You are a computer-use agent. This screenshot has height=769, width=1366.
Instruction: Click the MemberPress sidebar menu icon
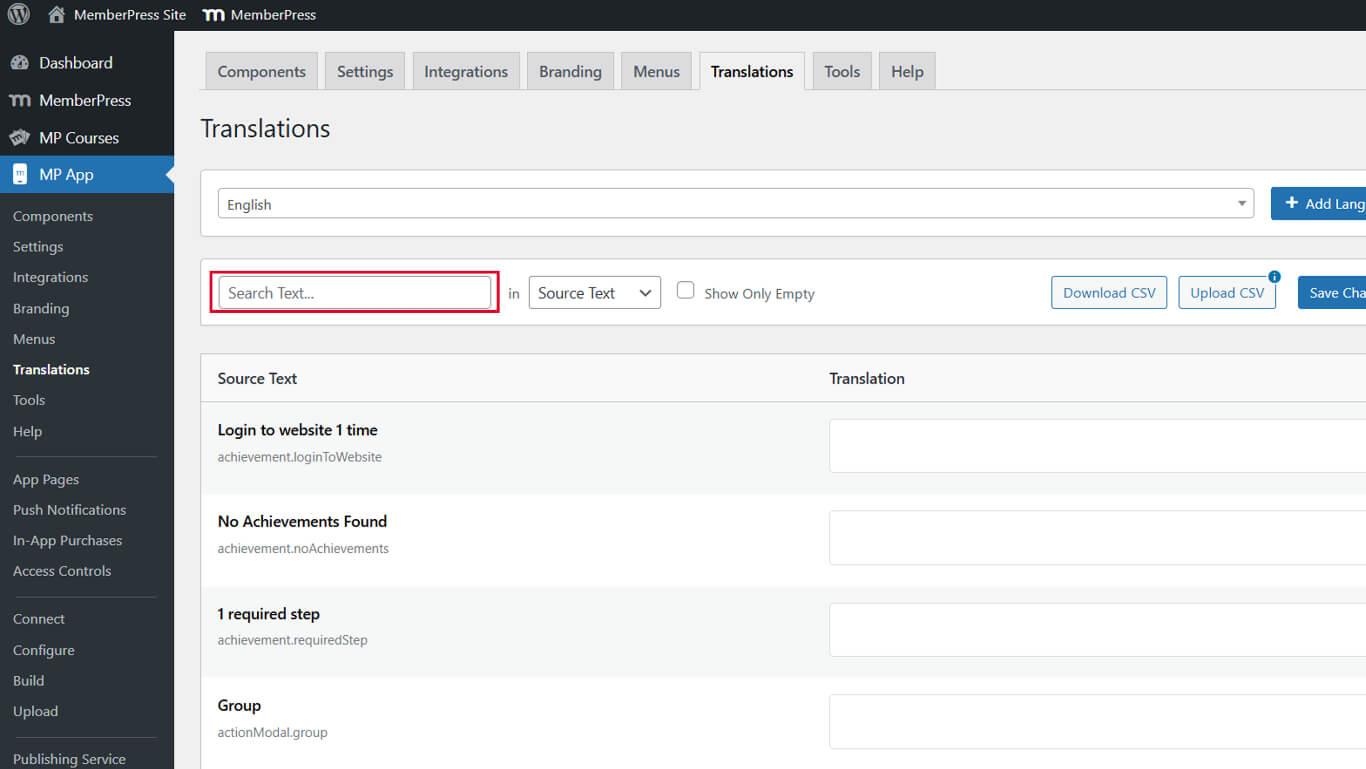pyautogui.click(x=21, y=100)
